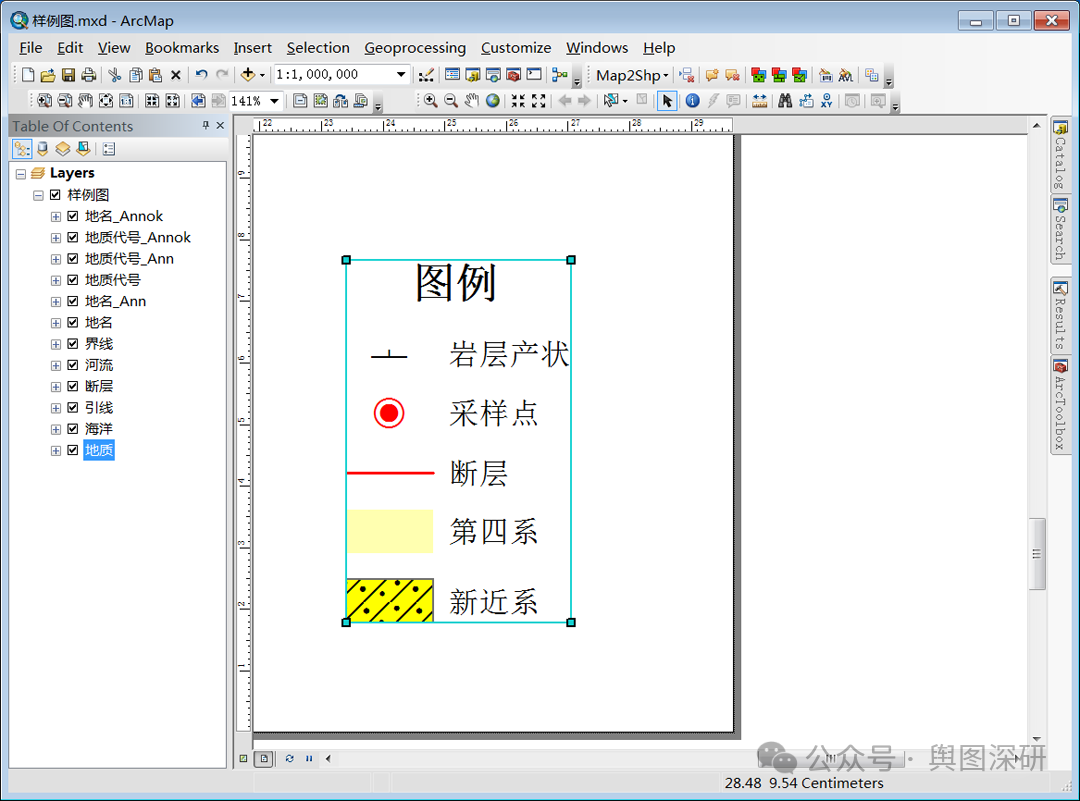Click the Zoom to 100% layout icon
Viewport: 1080px width, 801px height.
[x=126, y=101]
